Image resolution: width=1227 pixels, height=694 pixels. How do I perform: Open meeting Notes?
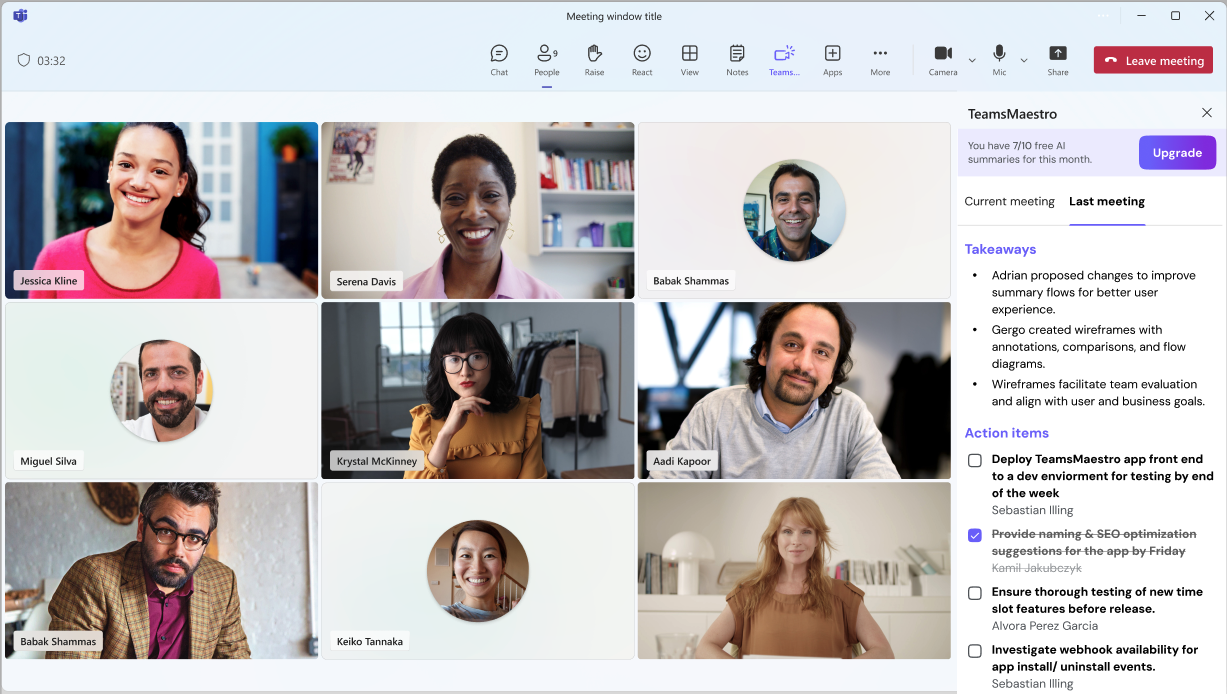pyautogui.click(x=737, y=60)
